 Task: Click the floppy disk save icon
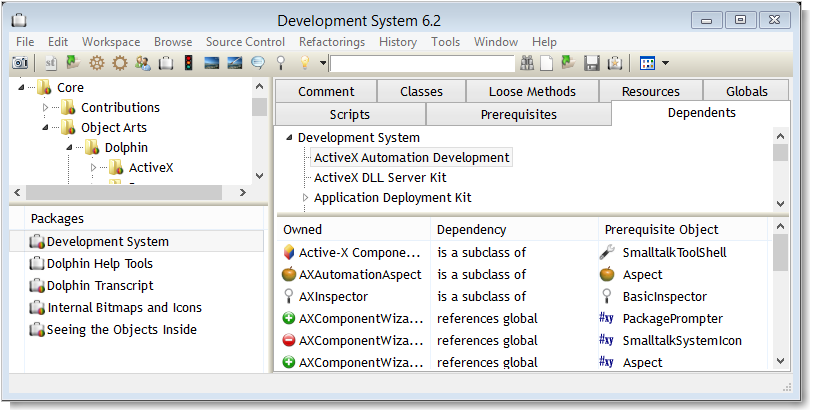(x=591, y=63)
